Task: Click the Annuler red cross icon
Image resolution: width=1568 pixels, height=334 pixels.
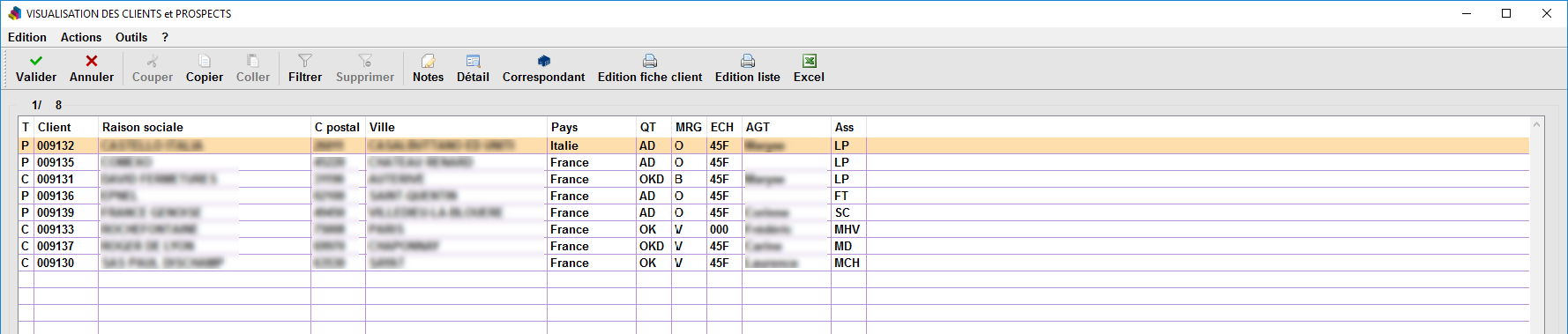Action: [92, 61]
